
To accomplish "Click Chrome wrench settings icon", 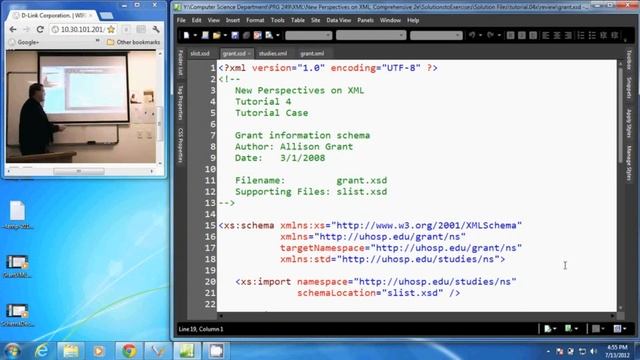I will [156, 29].
